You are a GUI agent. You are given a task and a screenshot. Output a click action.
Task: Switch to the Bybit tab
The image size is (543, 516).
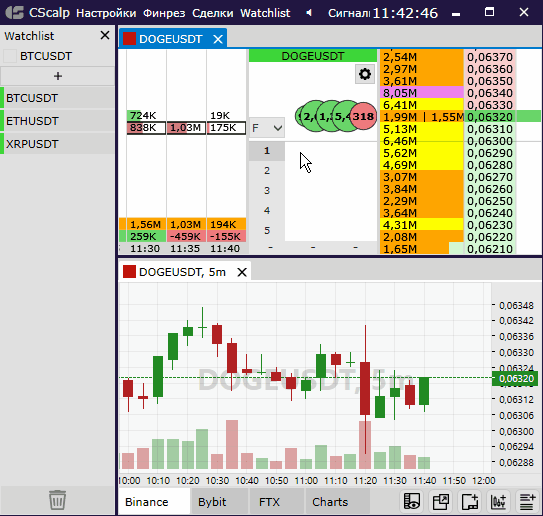click(212, 502)
